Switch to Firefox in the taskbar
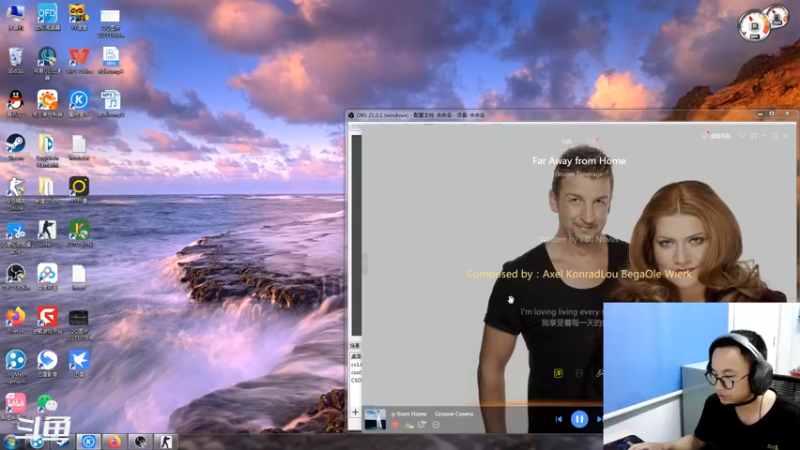The image size is (800, 450). [114, 442]
